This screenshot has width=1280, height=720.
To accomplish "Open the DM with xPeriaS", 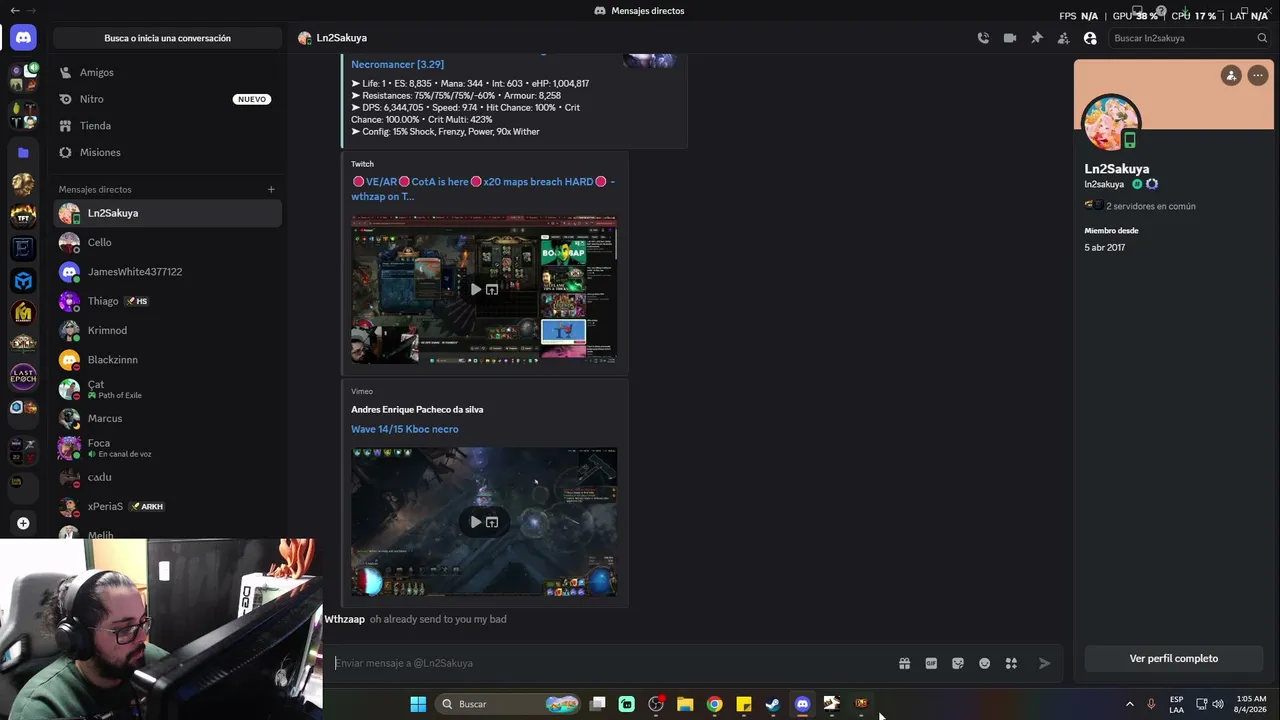I will (x=167, y=506).
